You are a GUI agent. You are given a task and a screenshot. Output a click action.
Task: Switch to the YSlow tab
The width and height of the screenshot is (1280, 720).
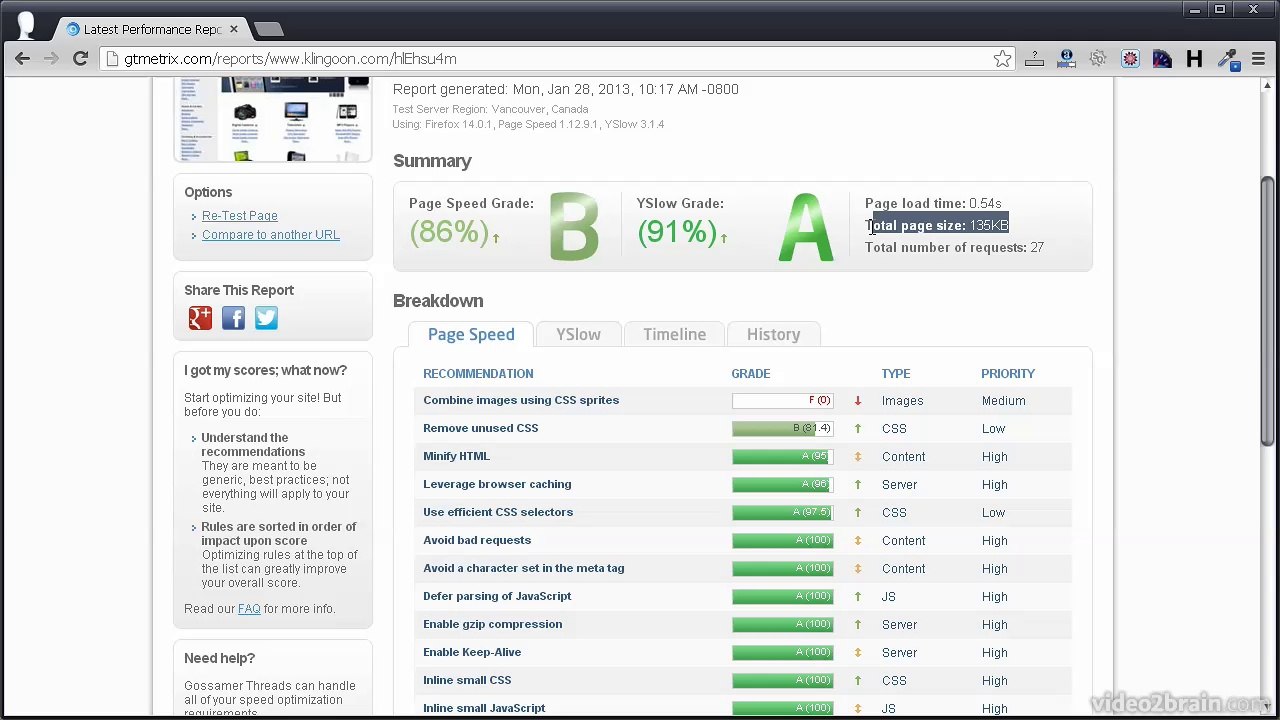[578, 334]
